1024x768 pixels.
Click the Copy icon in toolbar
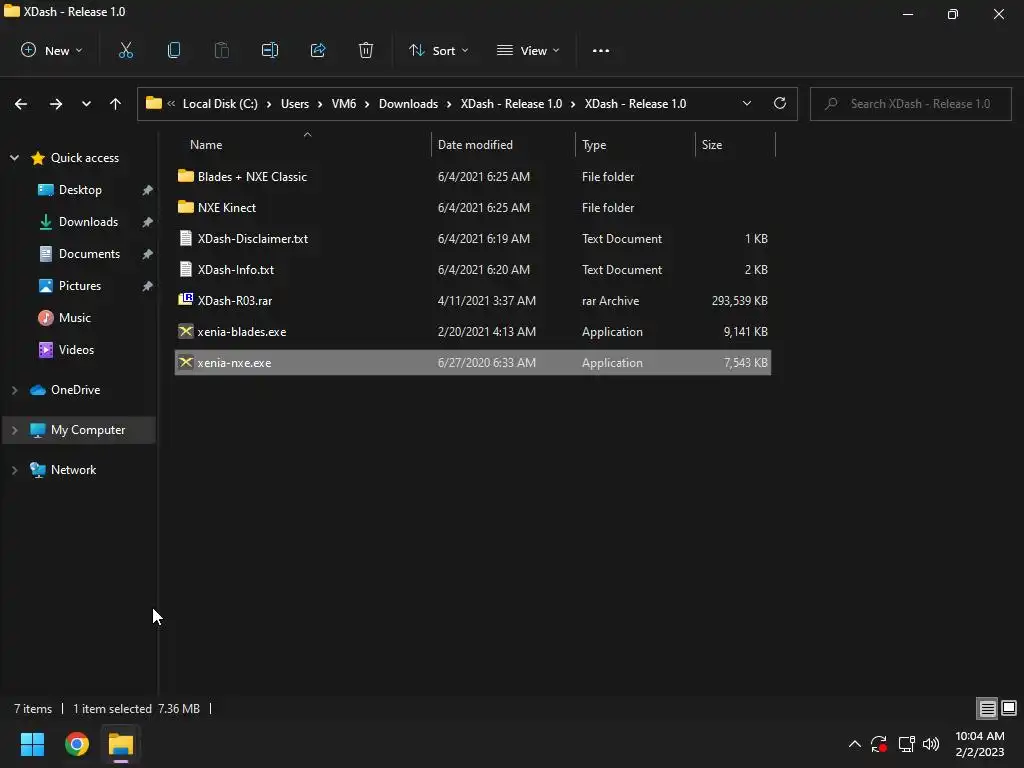(x=174, y=50)
